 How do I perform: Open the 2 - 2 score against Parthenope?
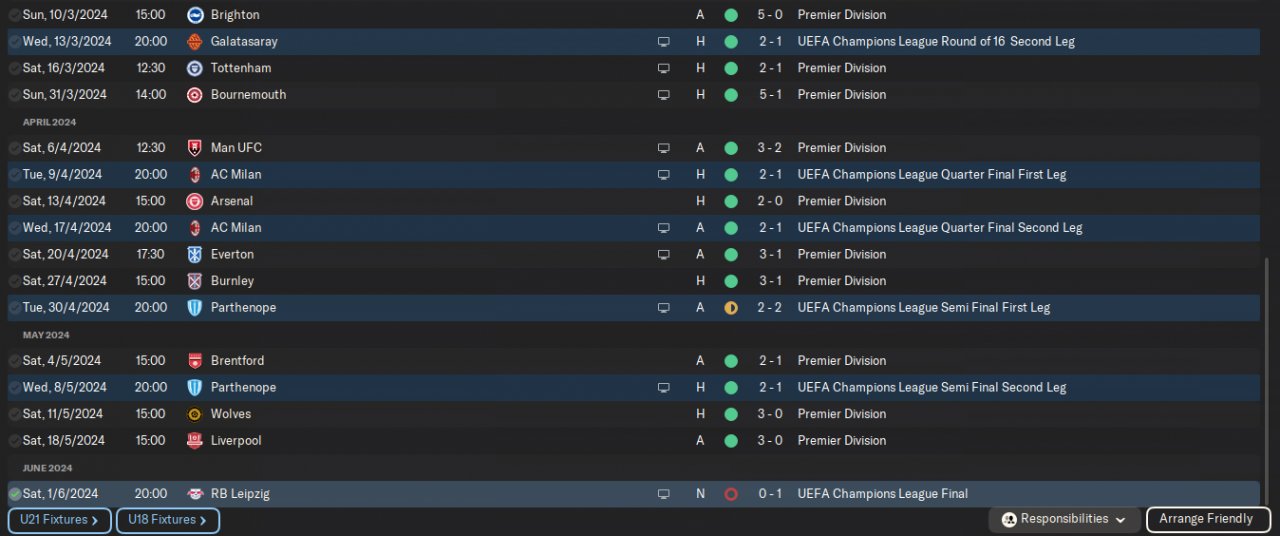point(769,308)
